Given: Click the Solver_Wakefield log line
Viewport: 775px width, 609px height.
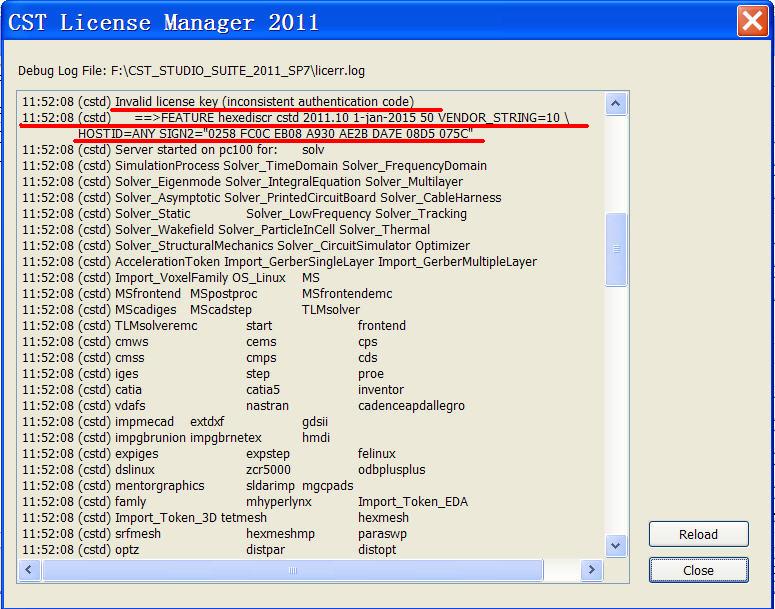Looking at the screenshot, I should click(226, 229).
